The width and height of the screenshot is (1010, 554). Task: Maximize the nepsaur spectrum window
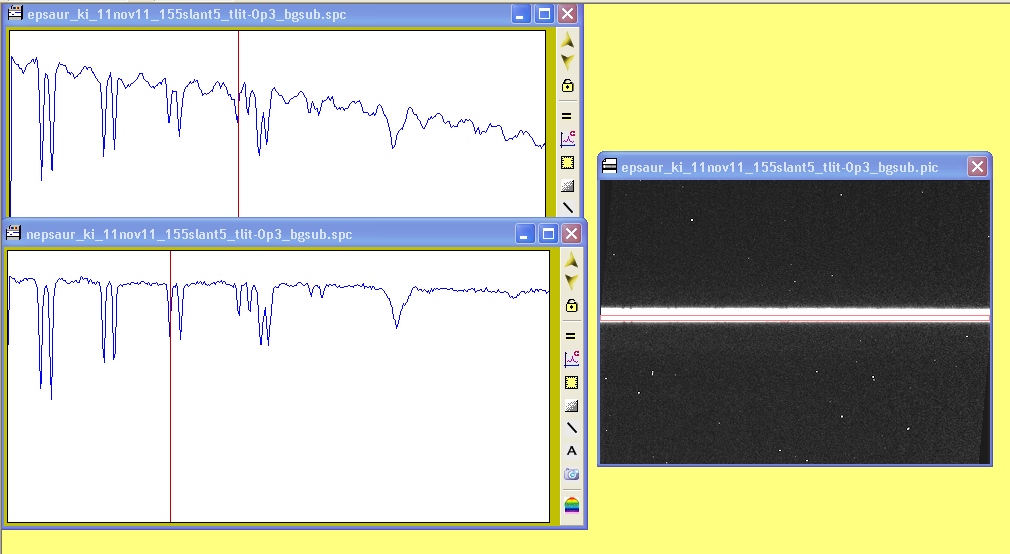coord(548,234)
